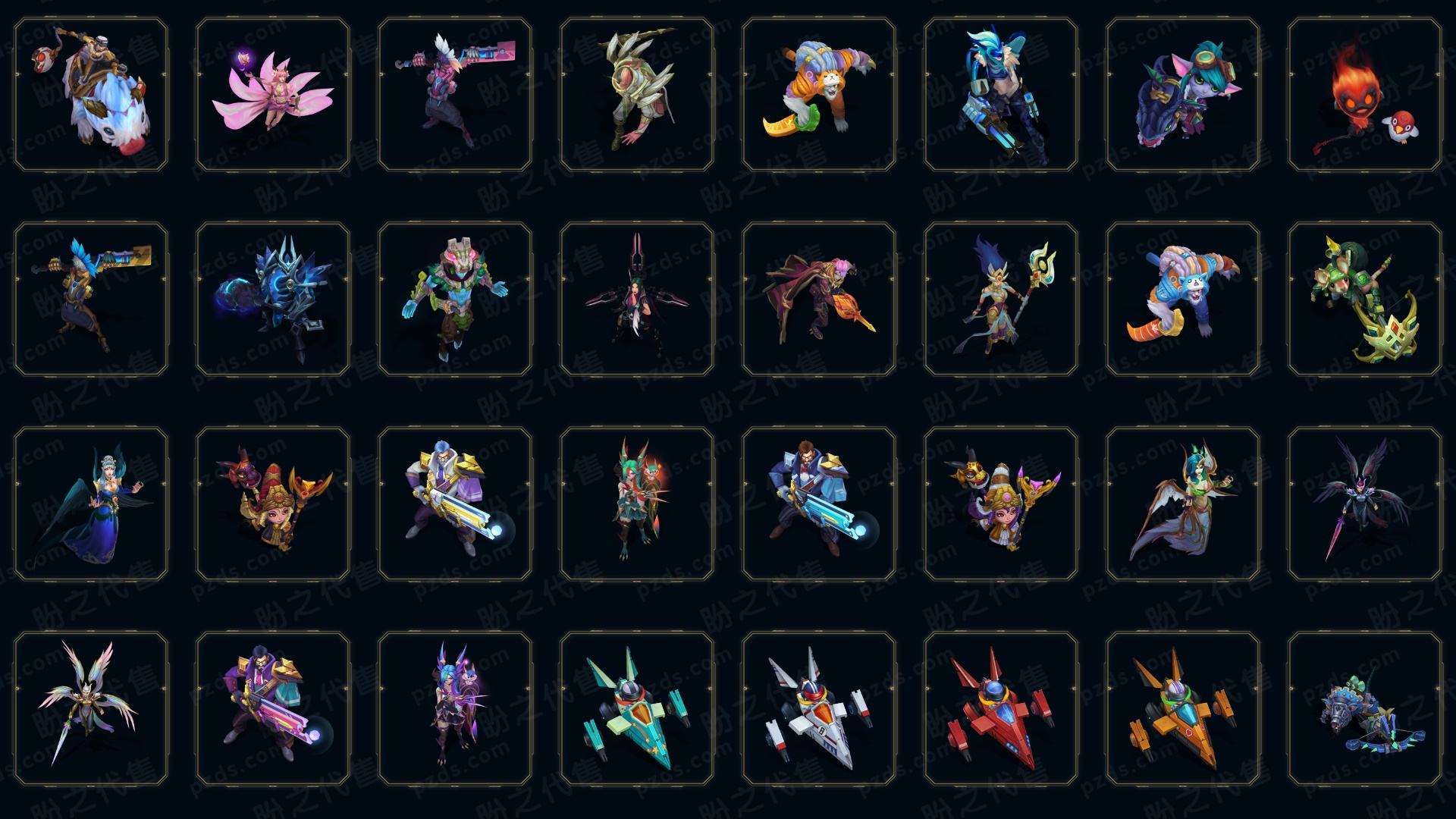Open the red flame spirit with penguin
The image size is (1456, 819).
(x=1365, y=95)
